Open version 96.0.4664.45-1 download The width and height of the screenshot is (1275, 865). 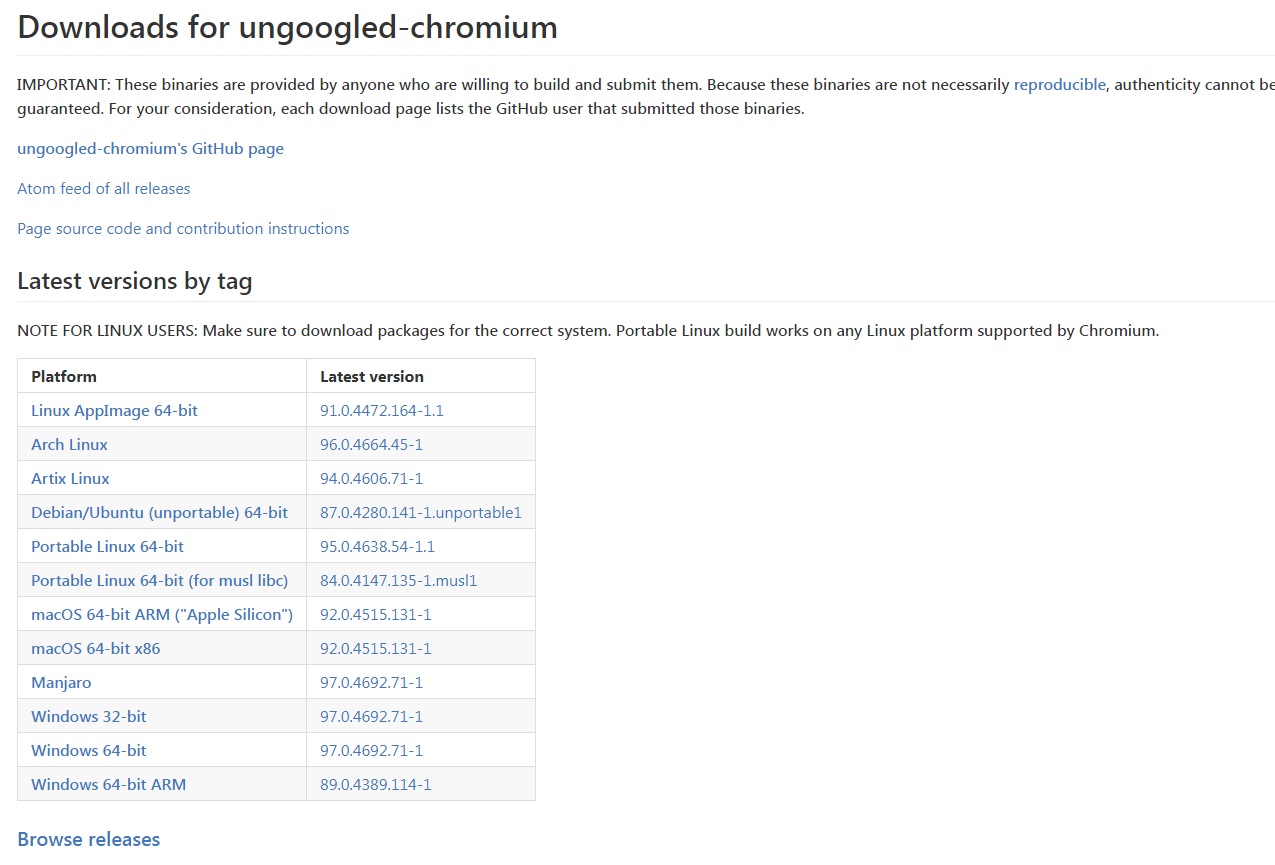click(371, 445)
